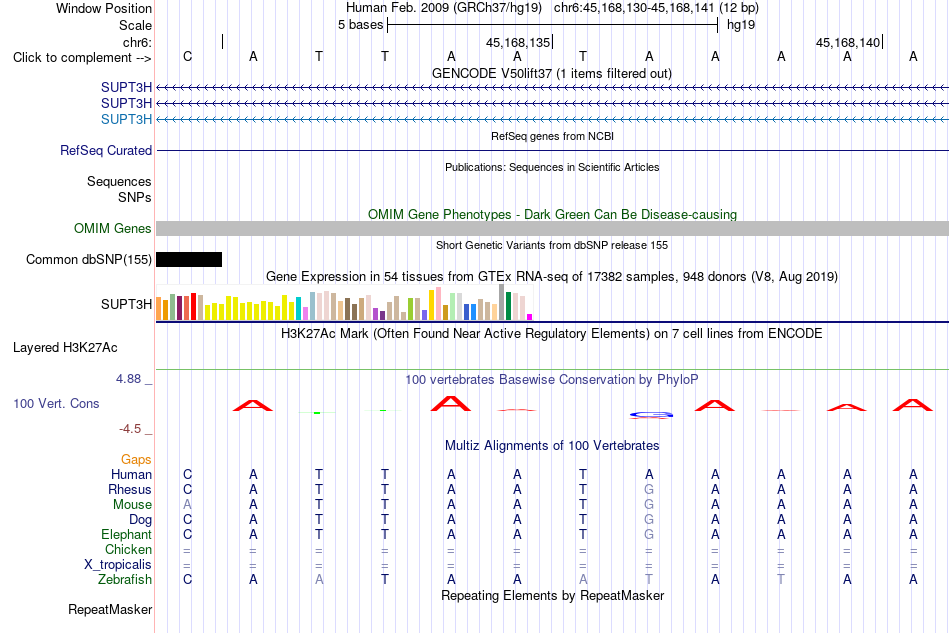This screenshot has width=950, height=633.
Task: Click the RepeatMasker track label
Action: (110, 609)
